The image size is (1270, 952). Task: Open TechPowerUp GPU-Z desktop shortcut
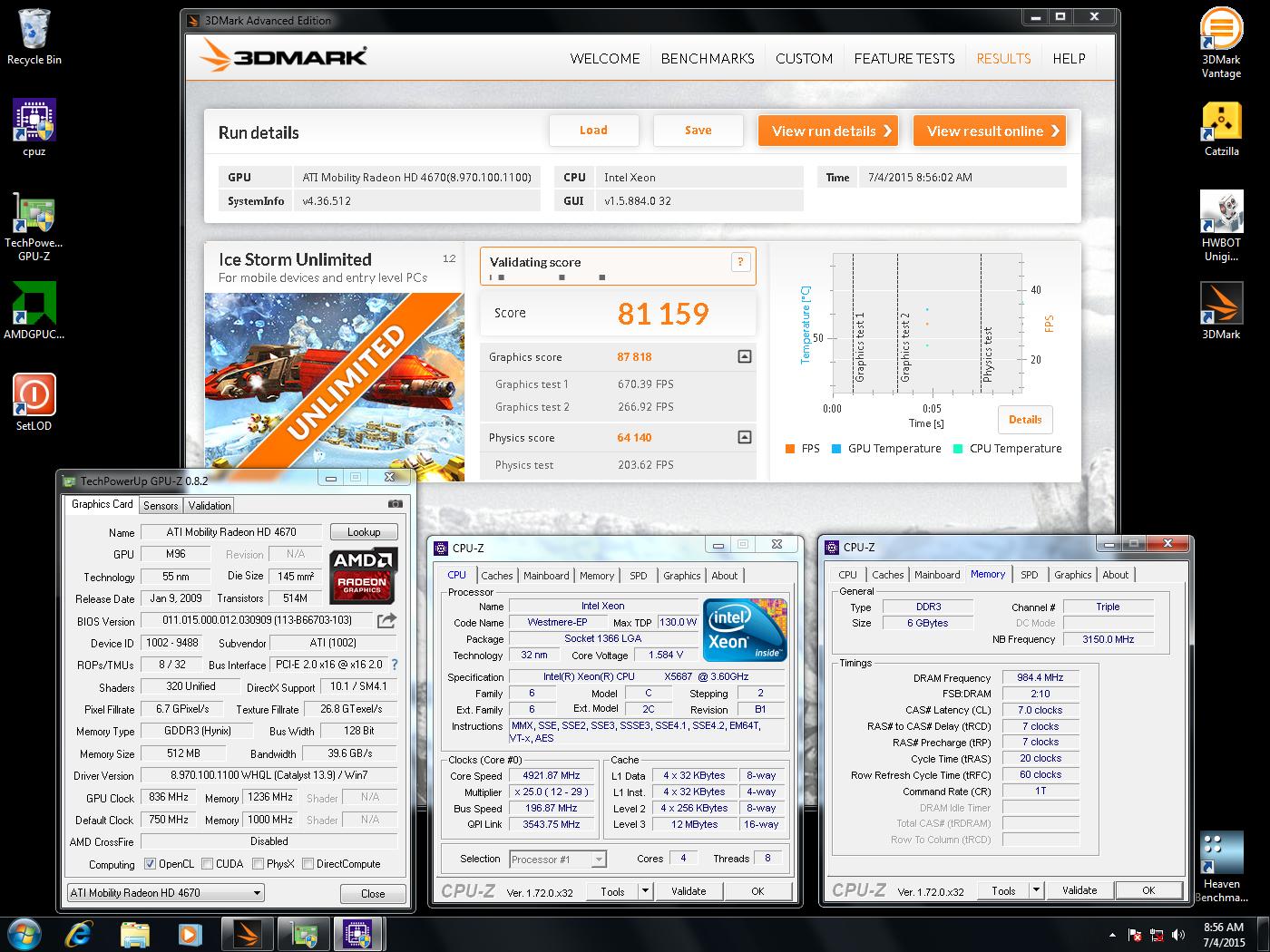point(34,227)
